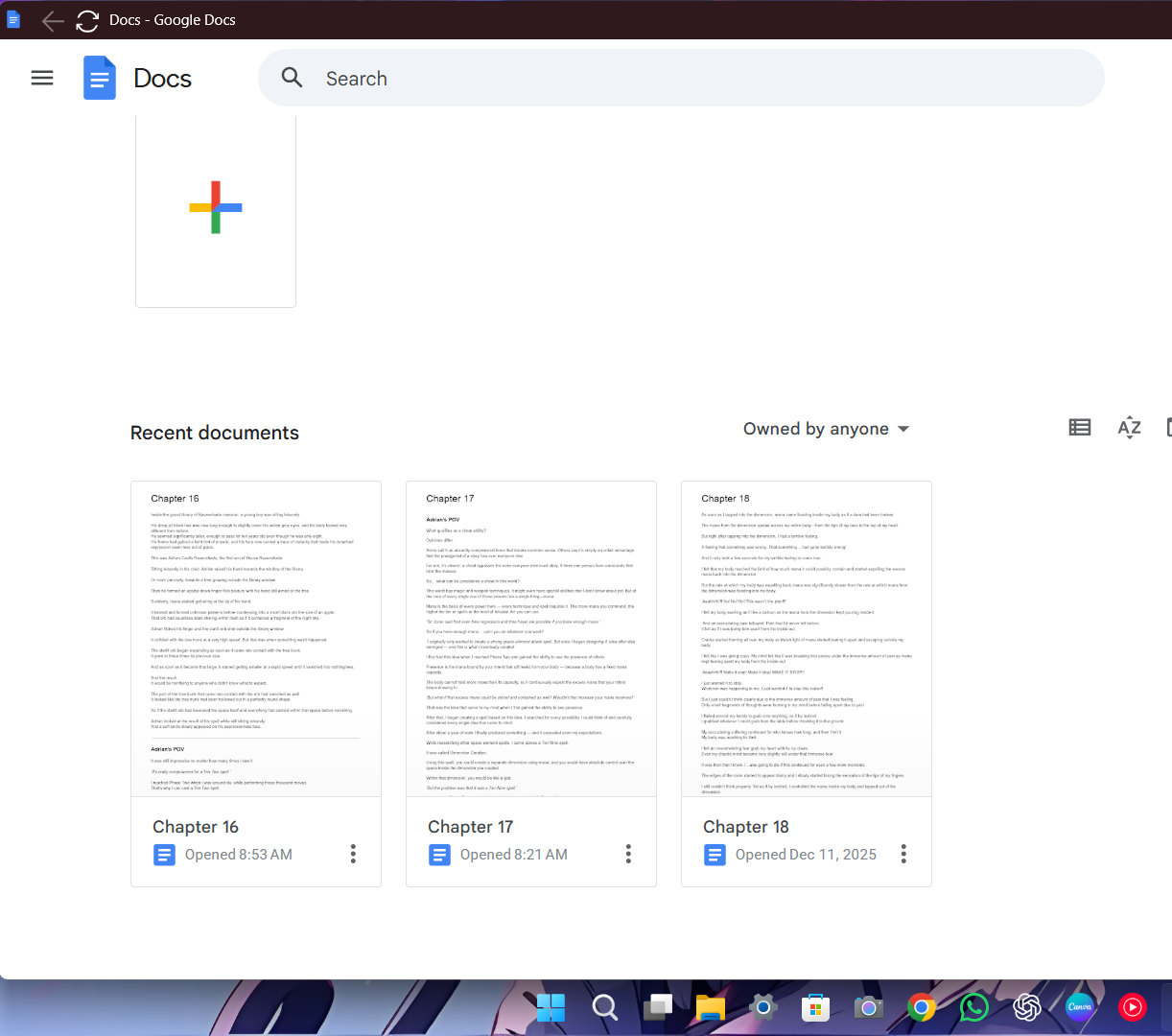The height and width of the screenshot is (1036, 1172).
Task: Open the Chapter 18 document thumbnail
Action: 807,639
